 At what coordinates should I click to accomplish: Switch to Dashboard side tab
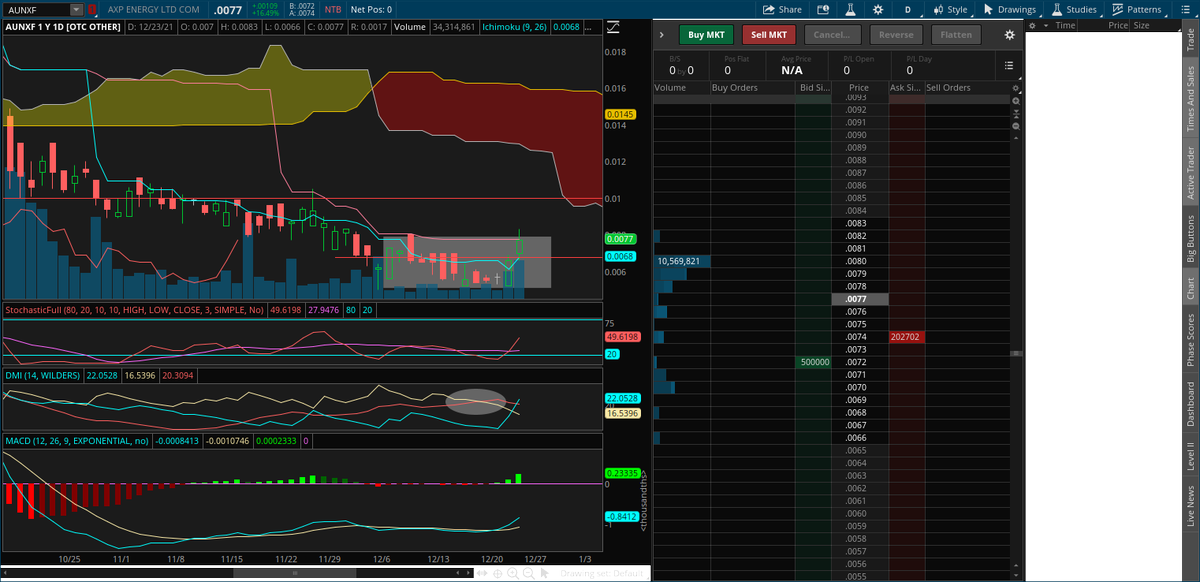1190,404
